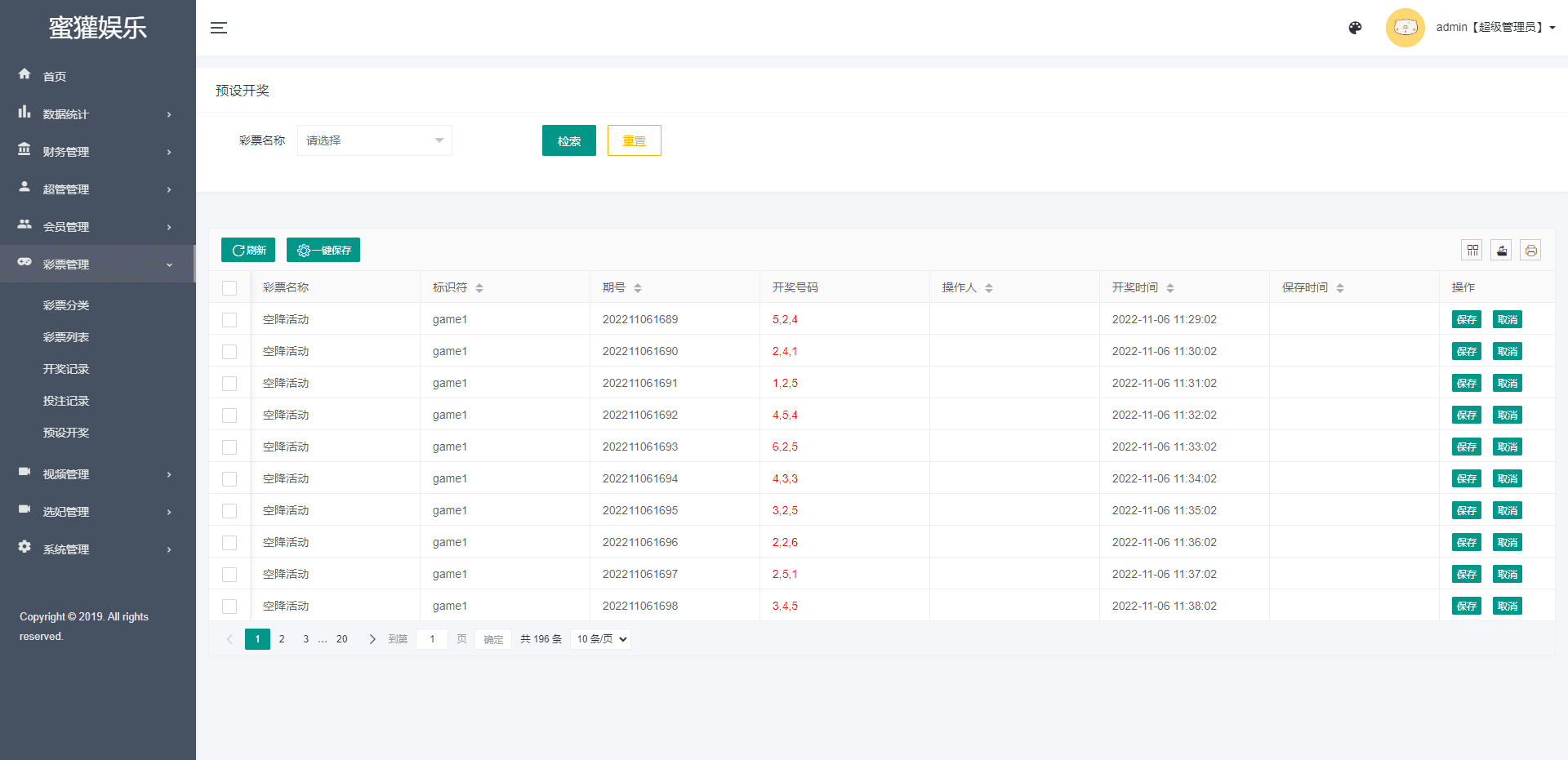Open 开奖记录 in the sidebar

click(x=66, y=369)
